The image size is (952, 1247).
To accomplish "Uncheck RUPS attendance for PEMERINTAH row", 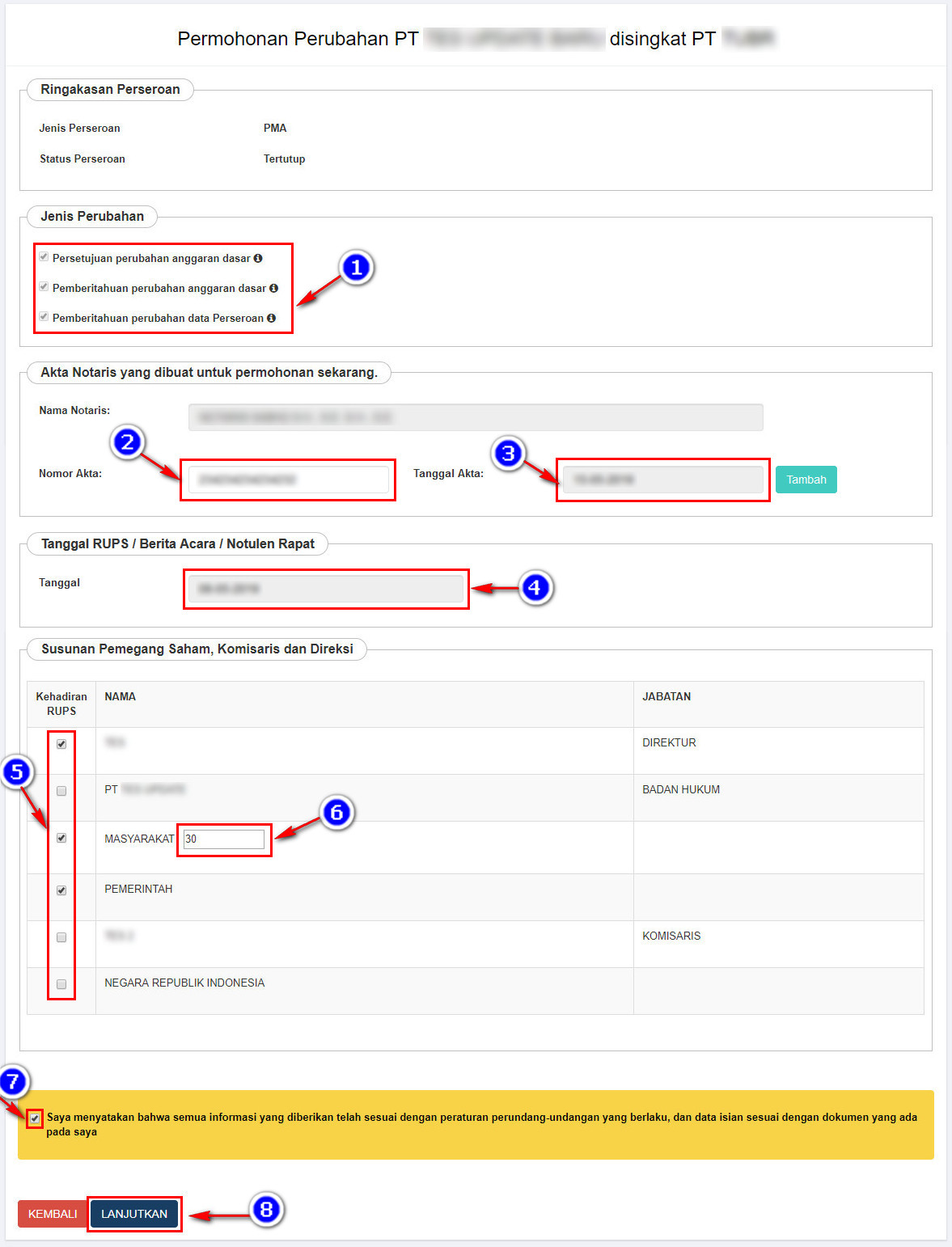I will click(x=61, y=890).
